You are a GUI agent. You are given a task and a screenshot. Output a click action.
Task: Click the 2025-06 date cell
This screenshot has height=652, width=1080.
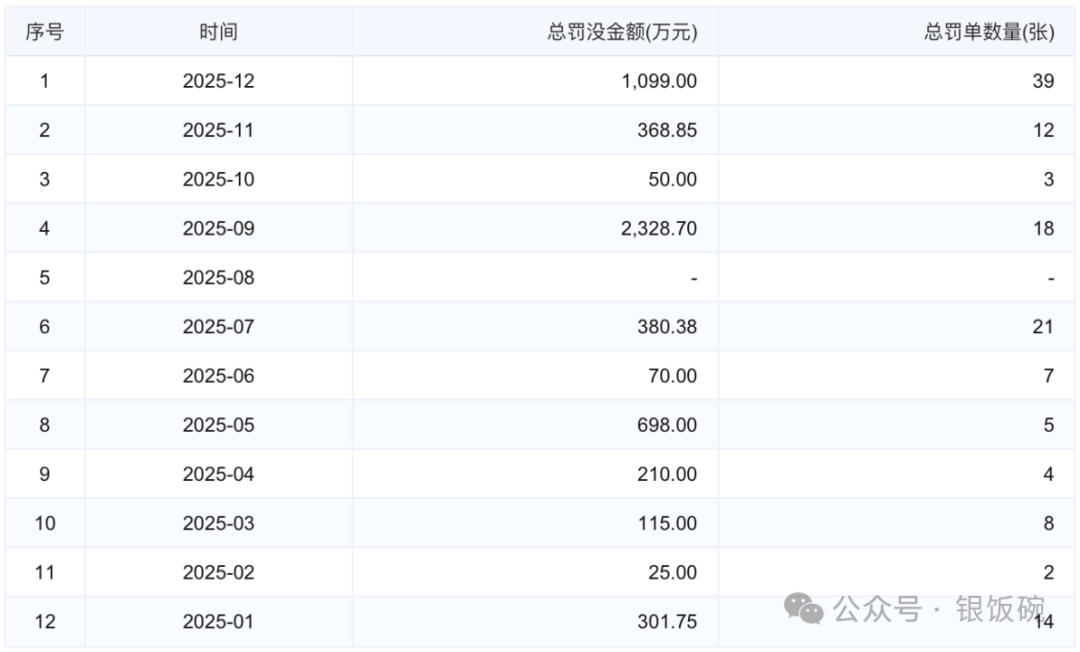(x=218, y=375)
